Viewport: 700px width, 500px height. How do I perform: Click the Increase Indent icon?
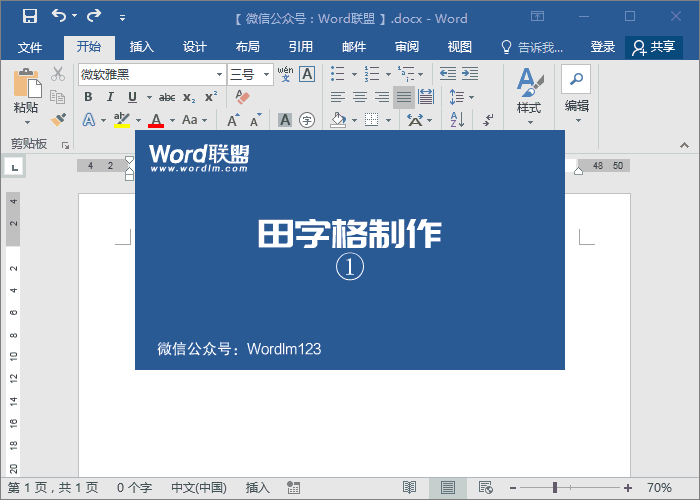470,74
